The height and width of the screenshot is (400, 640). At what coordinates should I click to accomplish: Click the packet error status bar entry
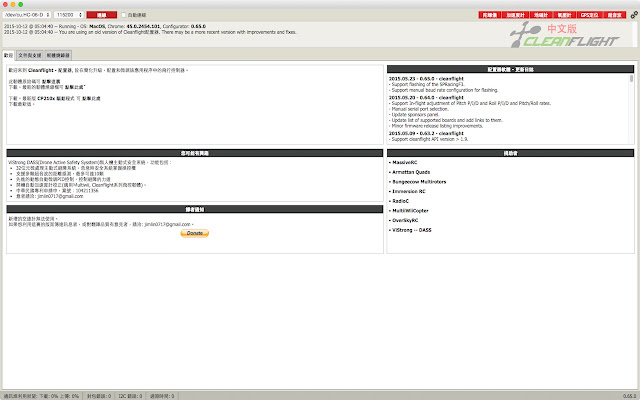pyautogui.click(x=99, y=396)
